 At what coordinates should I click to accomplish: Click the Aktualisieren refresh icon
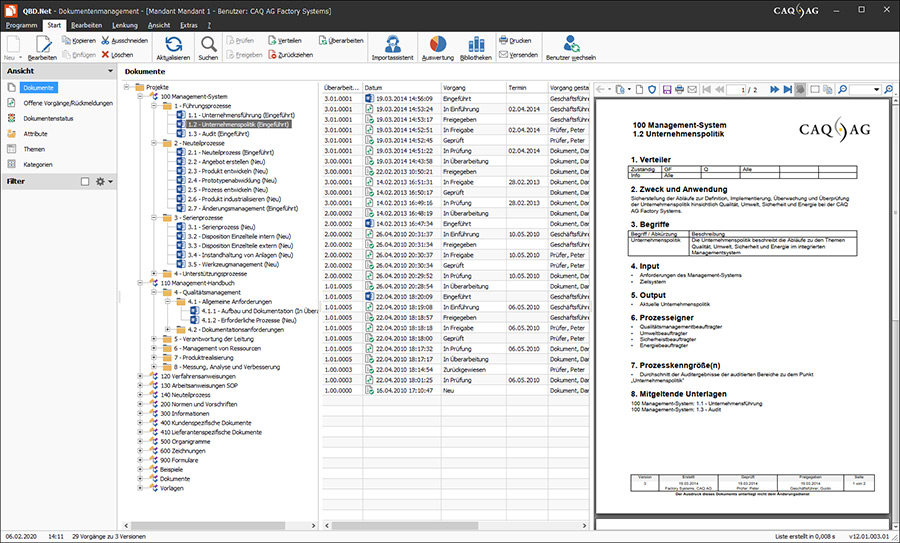172,44
